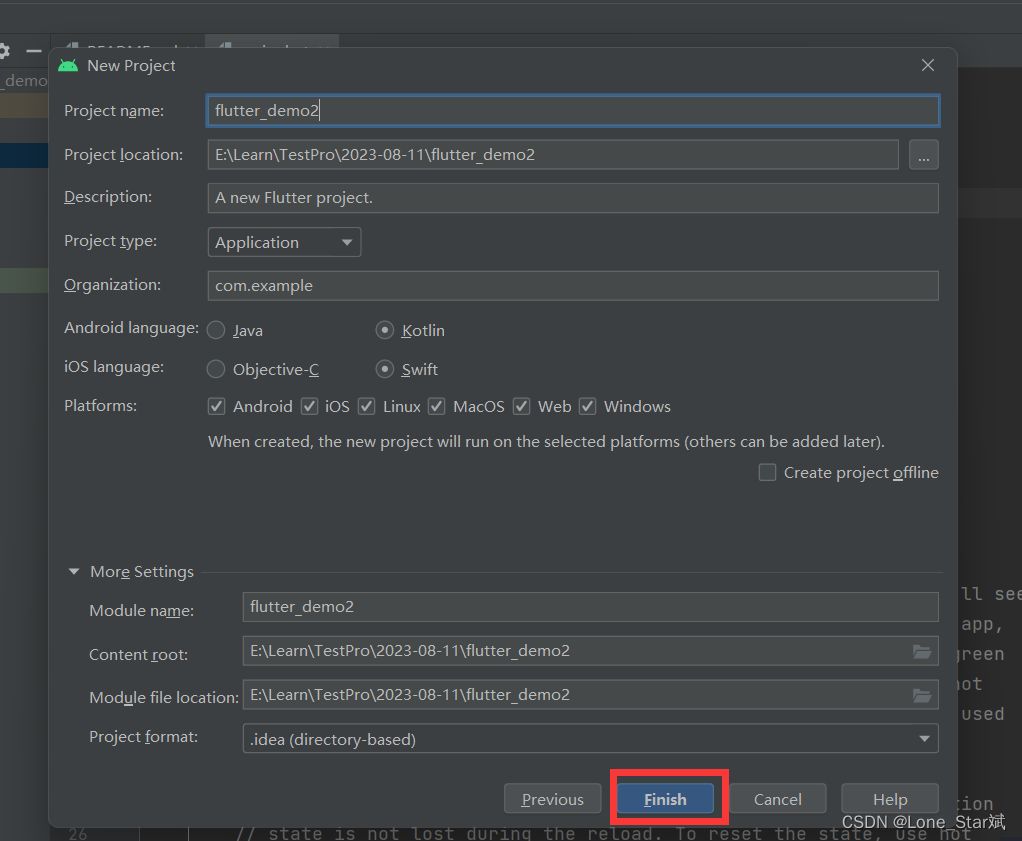The width and height of the screenshot is (1022, 841).
Task: Click the settings gear in the background IDE panel
Action: pos(4,51)
